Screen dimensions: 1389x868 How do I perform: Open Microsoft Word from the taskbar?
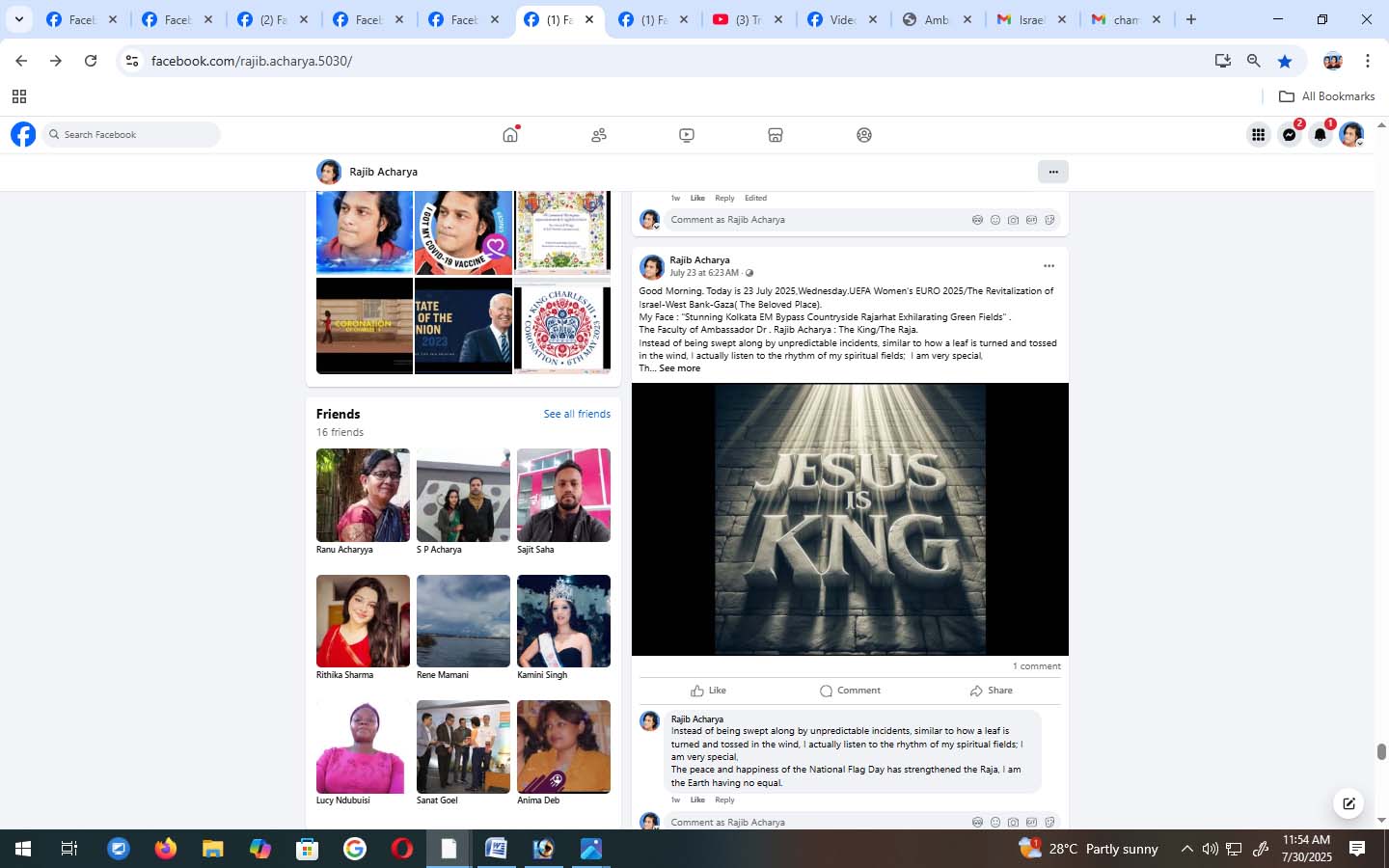pyautogui.click(x=496, y=849)
